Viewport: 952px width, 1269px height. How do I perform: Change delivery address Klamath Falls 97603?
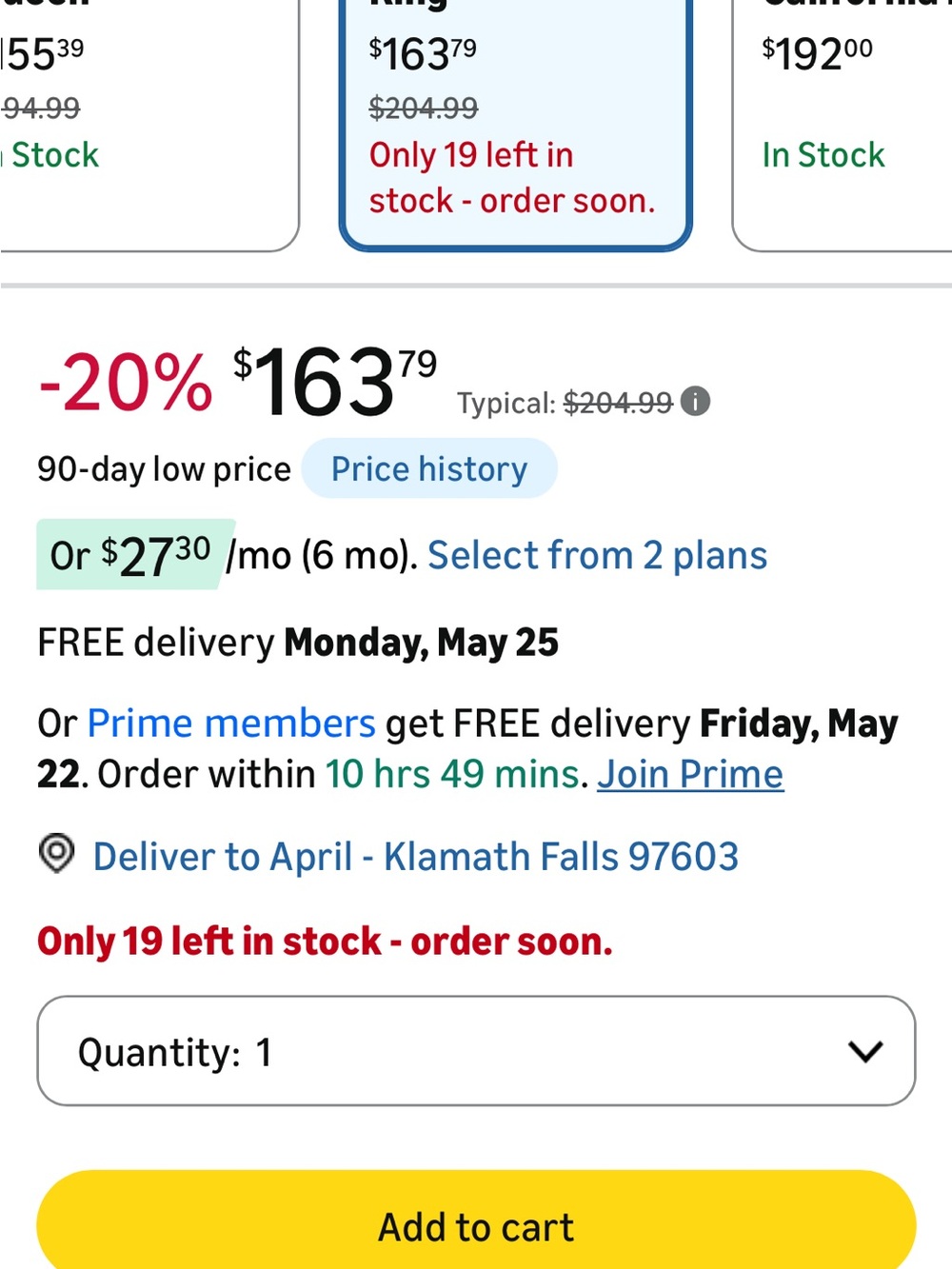pos(415,857)
